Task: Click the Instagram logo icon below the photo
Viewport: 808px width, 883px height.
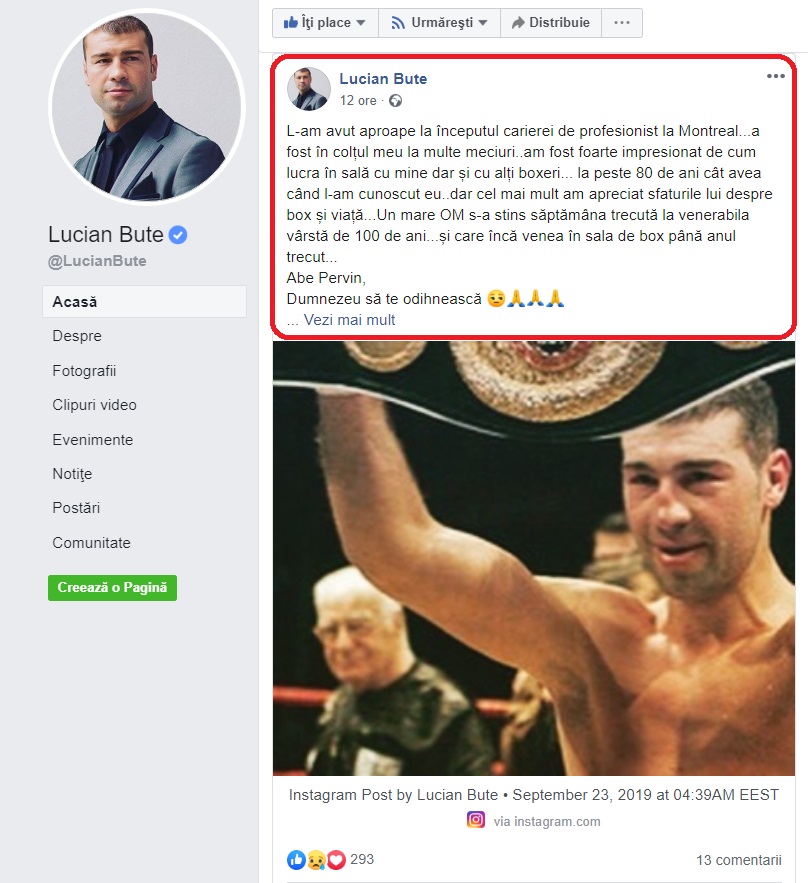Action: point(476,820)
